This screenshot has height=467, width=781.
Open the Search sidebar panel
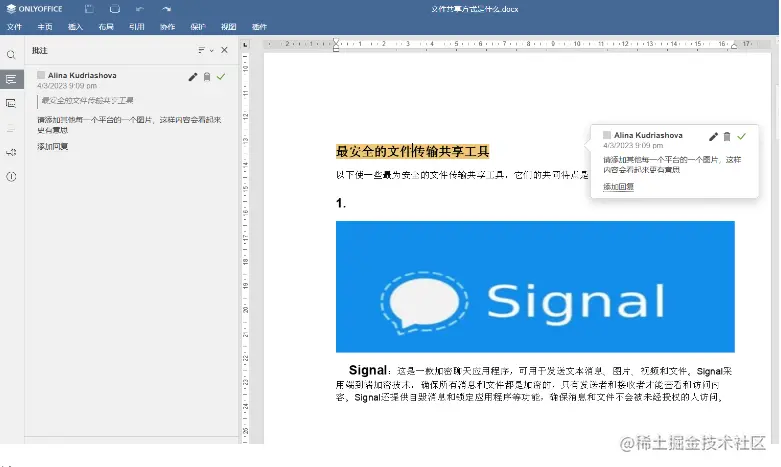point(11,55)
